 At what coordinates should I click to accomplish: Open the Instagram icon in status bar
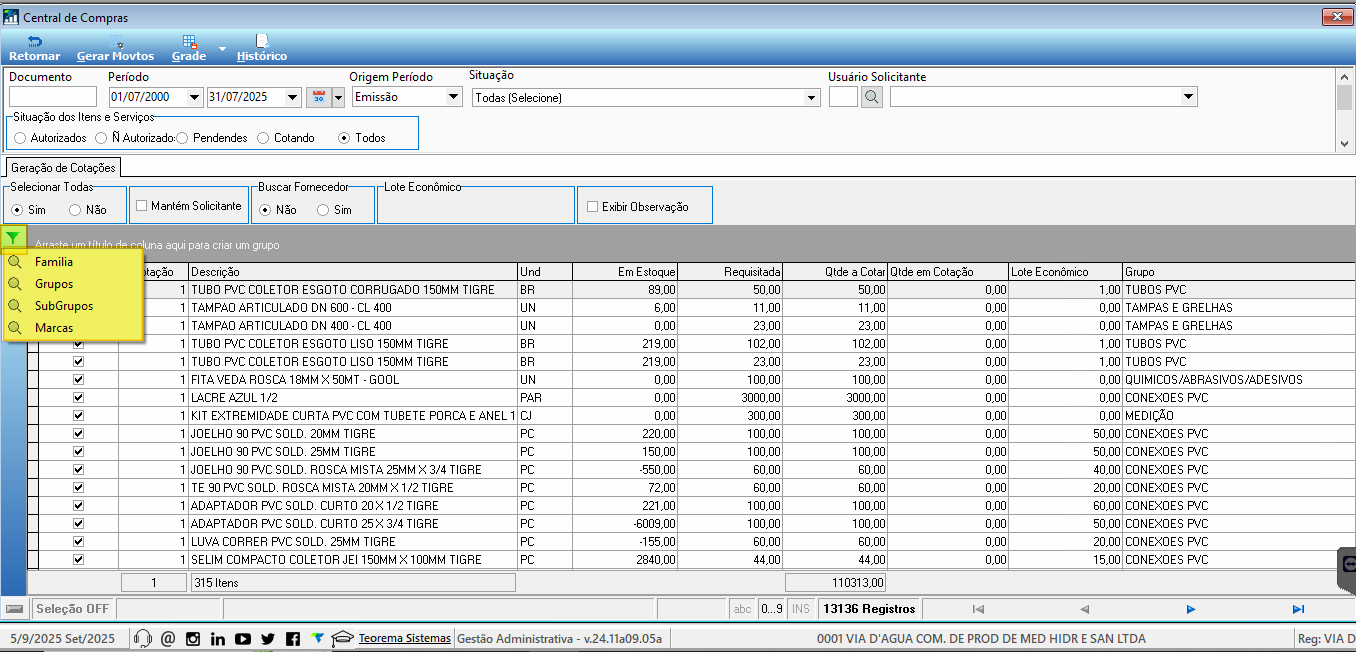193,638
